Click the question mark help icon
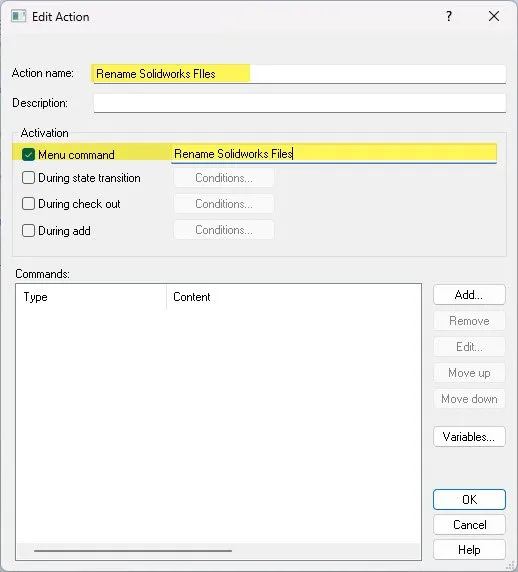 point(449,16)
